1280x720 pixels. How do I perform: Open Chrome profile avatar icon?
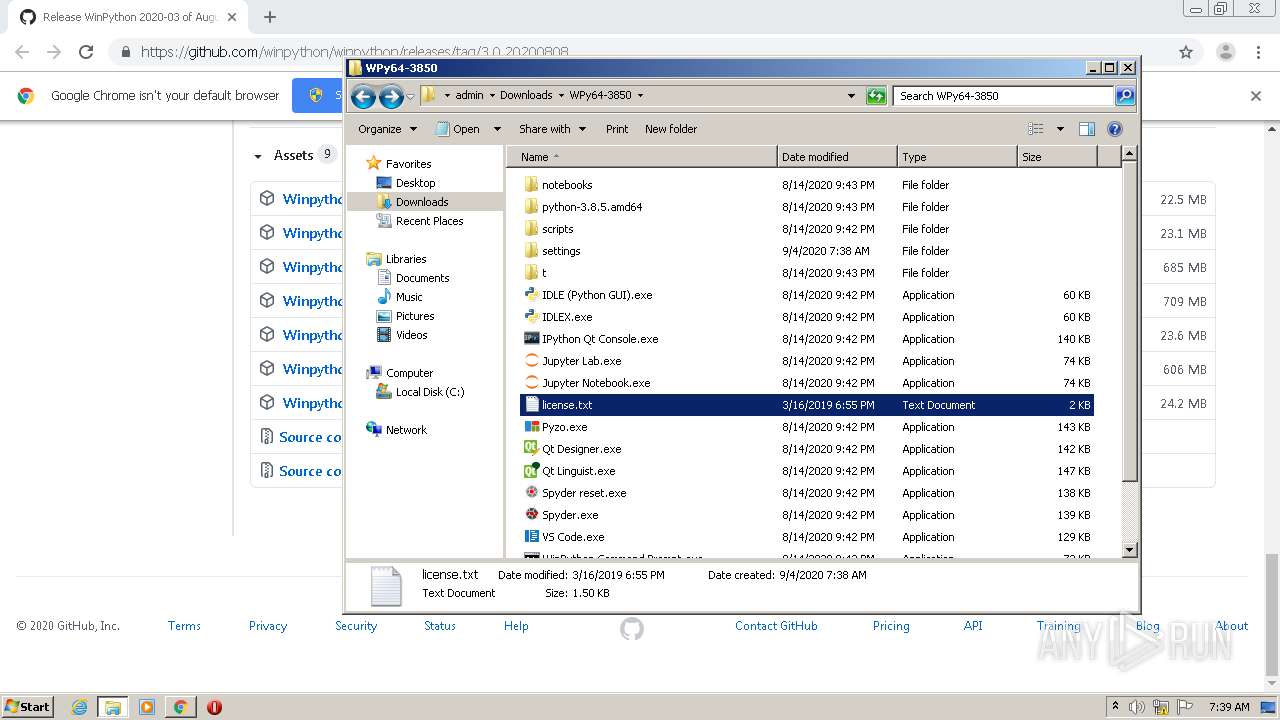(x=1225, y=52)
